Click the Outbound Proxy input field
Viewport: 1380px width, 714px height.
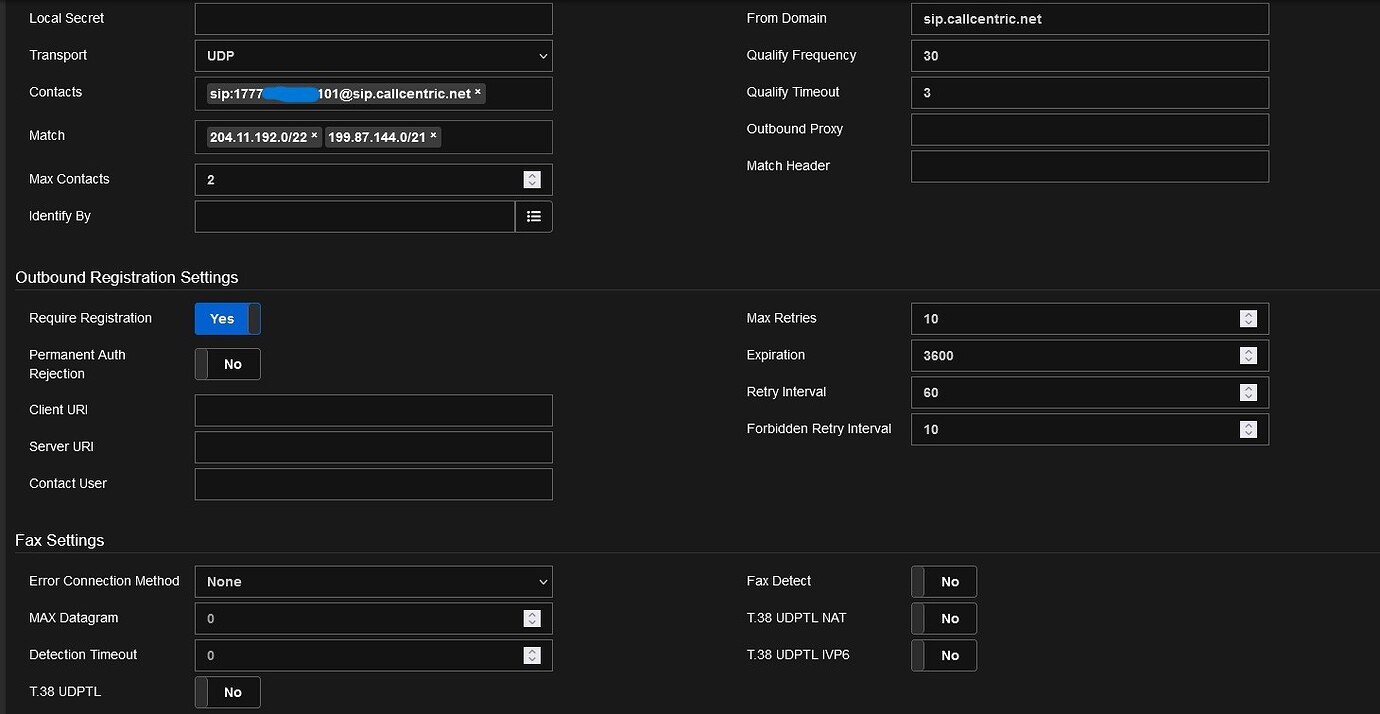[1089, 129]
